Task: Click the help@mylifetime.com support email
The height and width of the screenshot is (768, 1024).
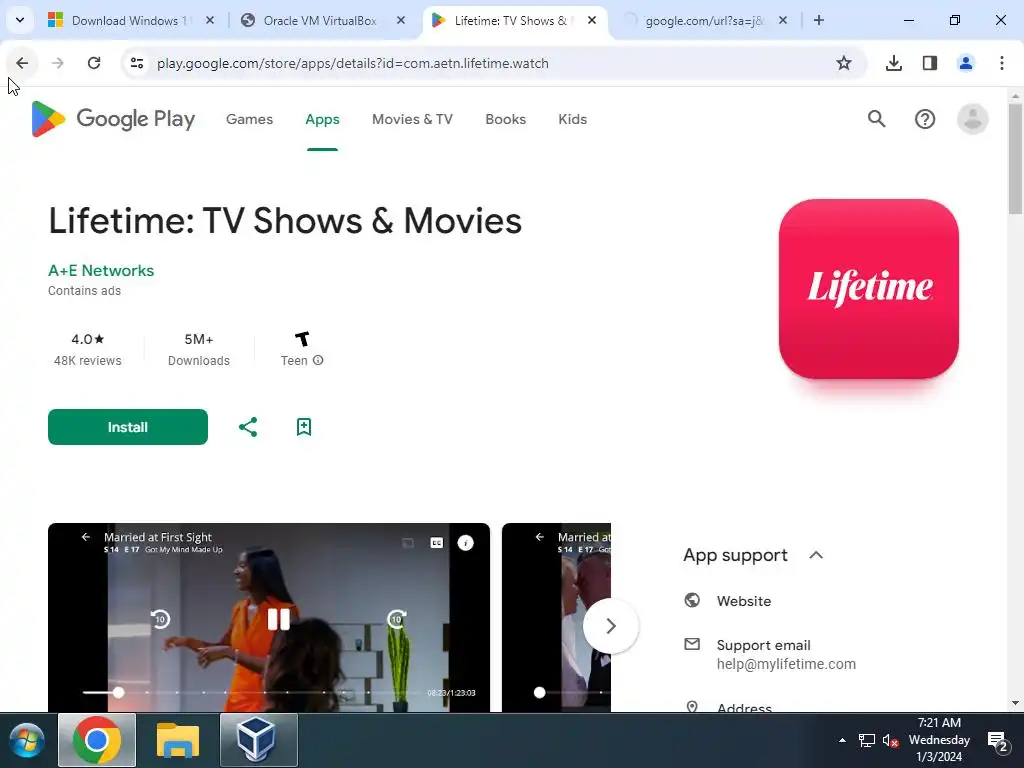Action: tap(786, 664)
